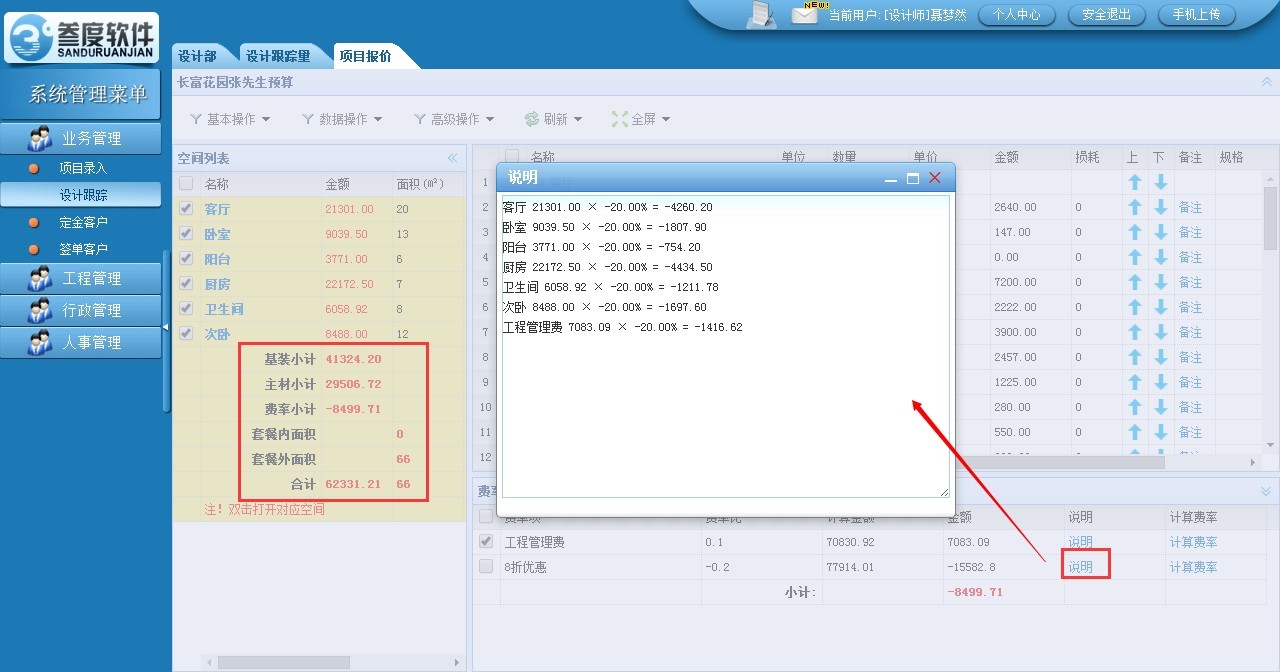Click the move-up arrow in row 2
The width and height of the screenshot is (1280, 672).
tap(1135, 207)
